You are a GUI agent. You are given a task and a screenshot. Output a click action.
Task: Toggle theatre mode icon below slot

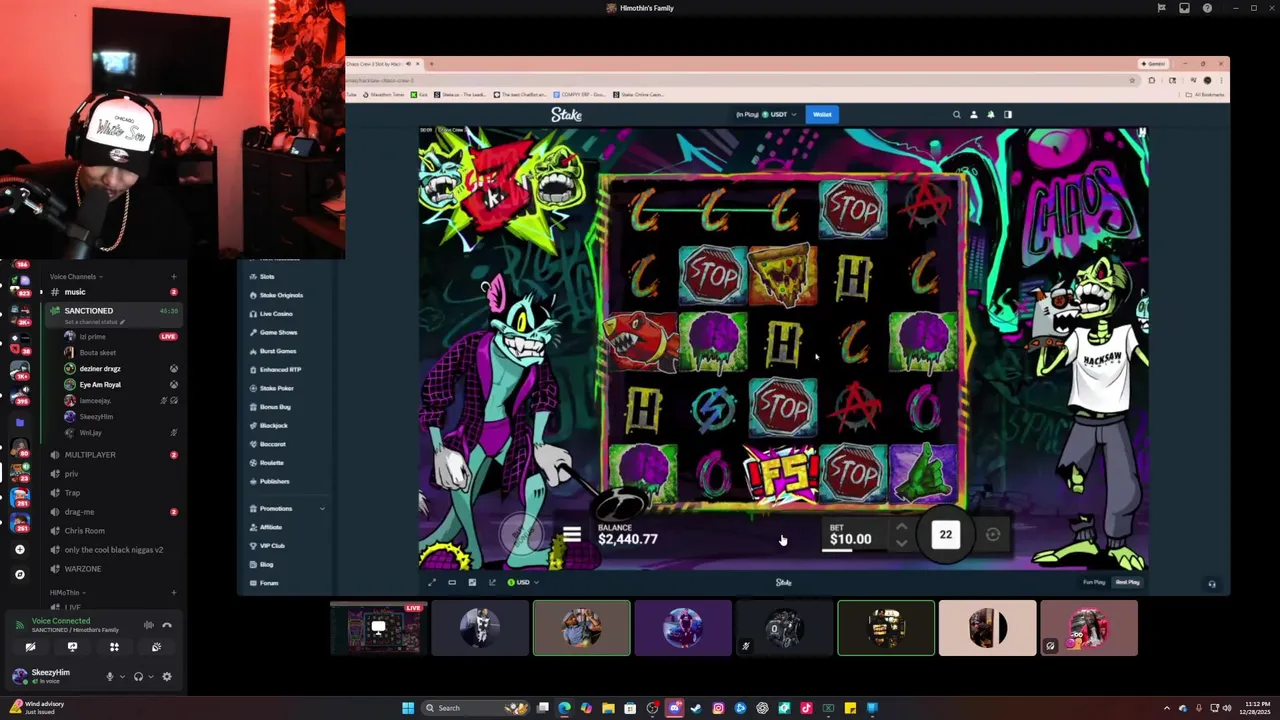(x=452, y=582)
